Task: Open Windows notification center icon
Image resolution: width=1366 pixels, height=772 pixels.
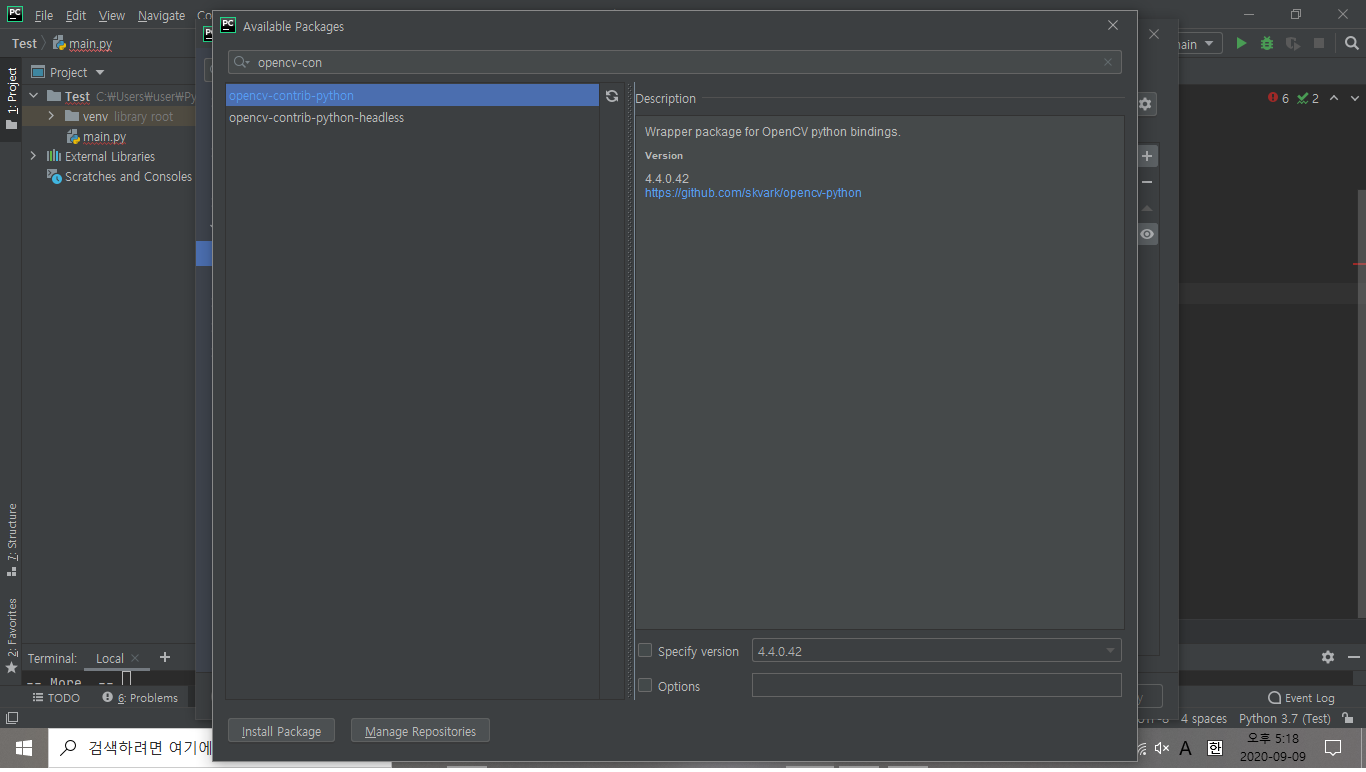Action: click(x=1333, y=748)
